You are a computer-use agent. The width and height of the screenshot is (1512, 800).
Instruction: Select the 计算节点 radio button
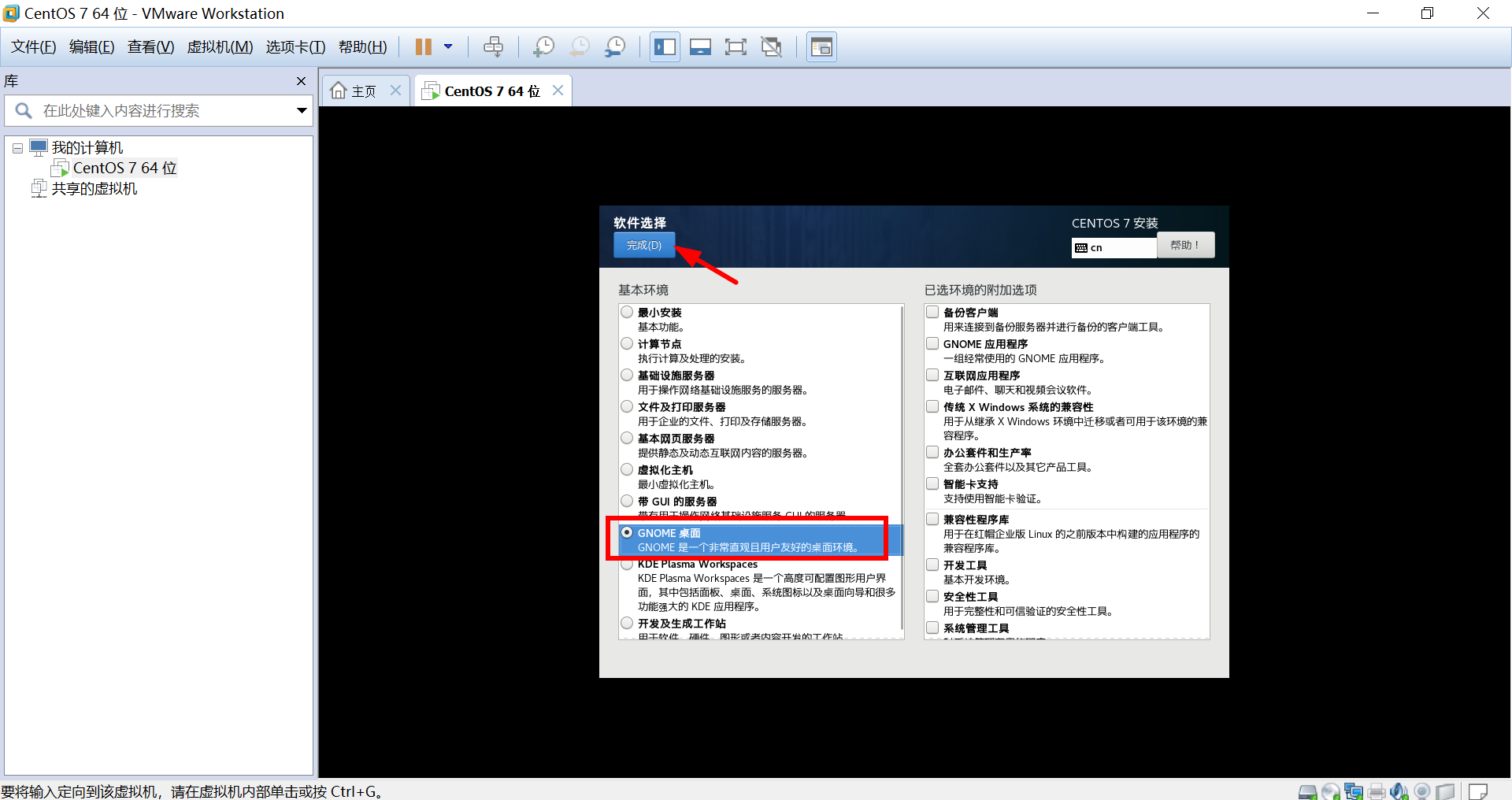coord(627,344)
